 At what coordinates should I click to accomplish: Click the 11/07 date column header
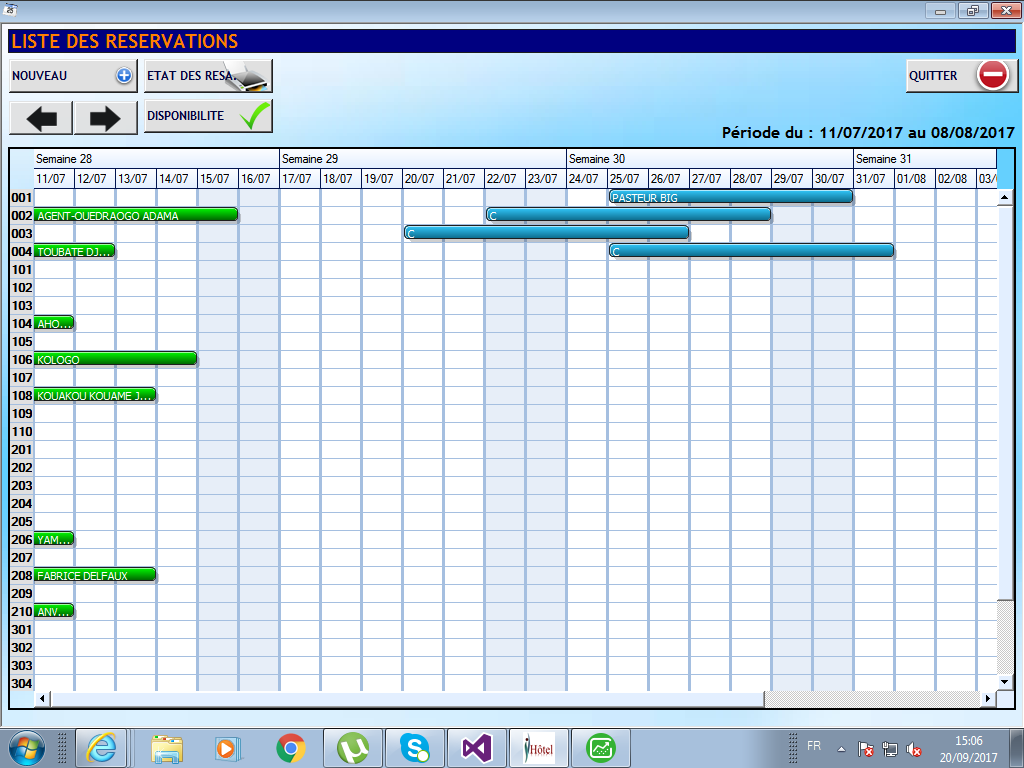click(x=54, y=178)
